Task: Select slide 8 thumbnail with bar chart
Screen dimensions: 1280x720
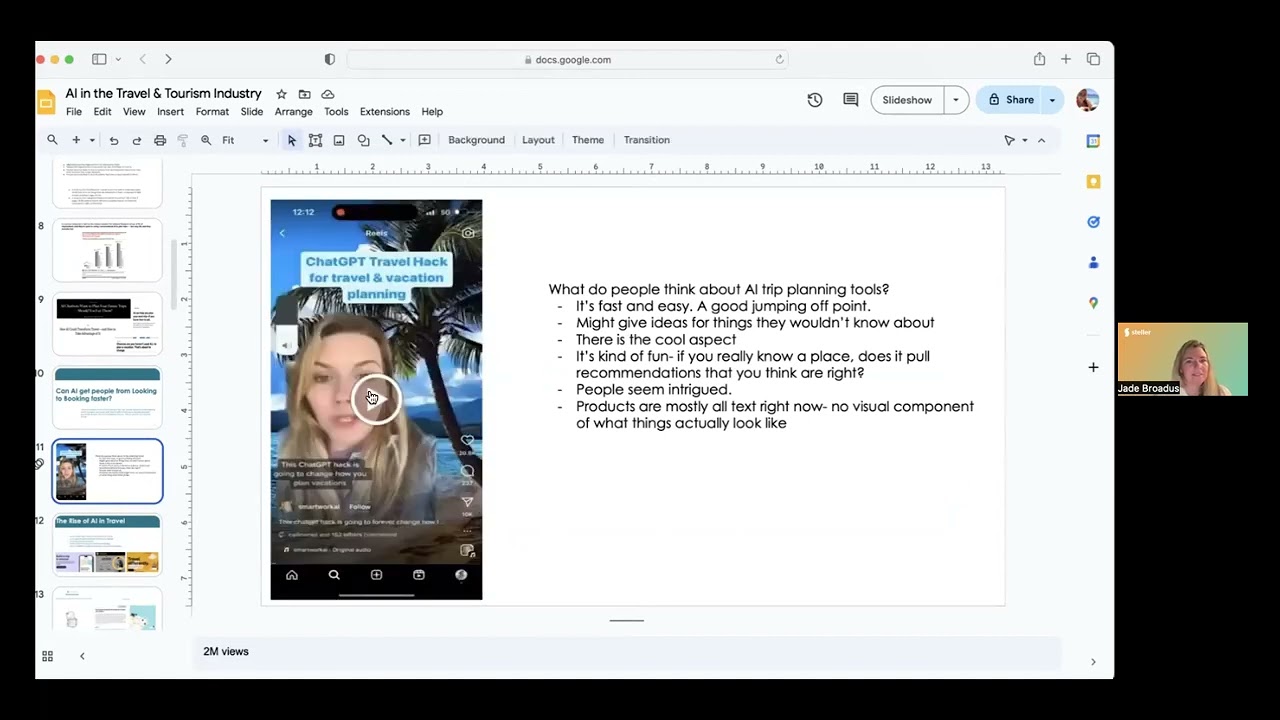Action: [107, 251]
